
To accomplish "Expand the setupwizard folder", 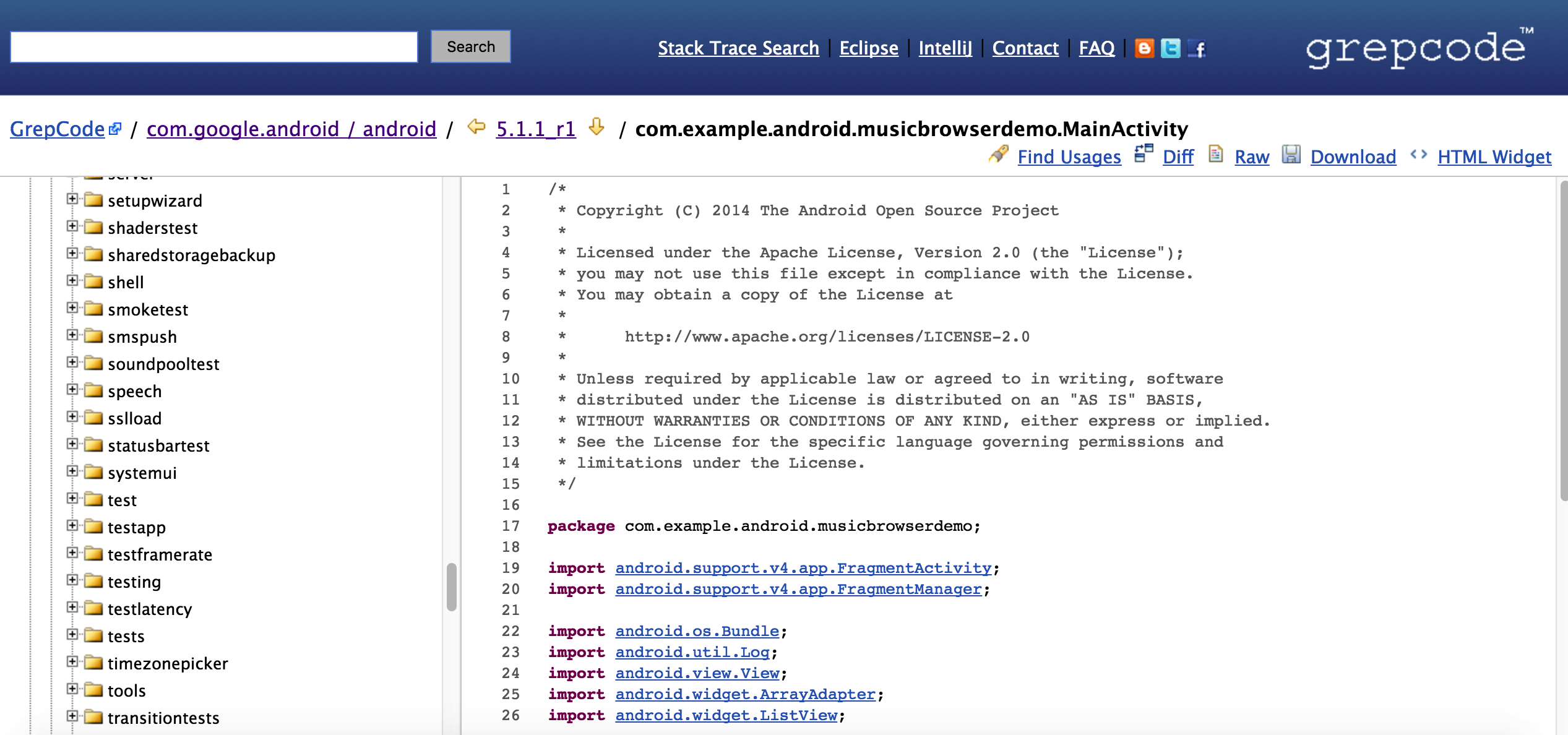I will (x=73, y=199).
